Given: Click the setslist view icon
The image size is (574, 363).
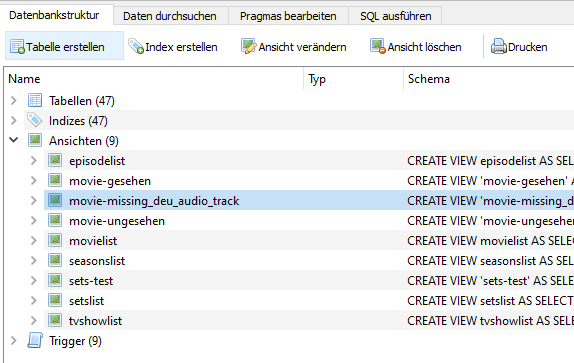Looking at the screenshot, I should (55, 300).
